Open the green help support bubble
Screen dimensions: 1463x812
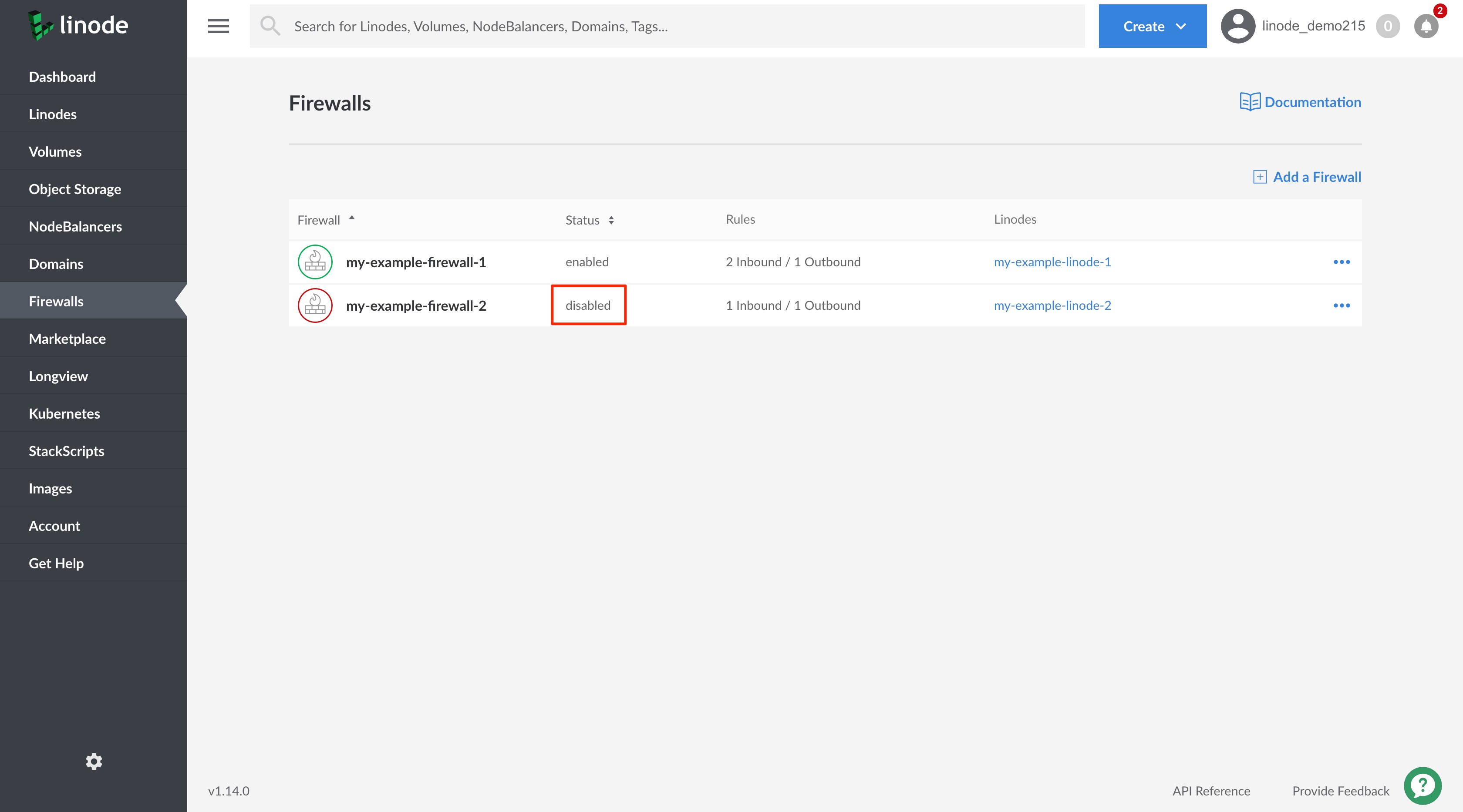tap(1422, 786)
